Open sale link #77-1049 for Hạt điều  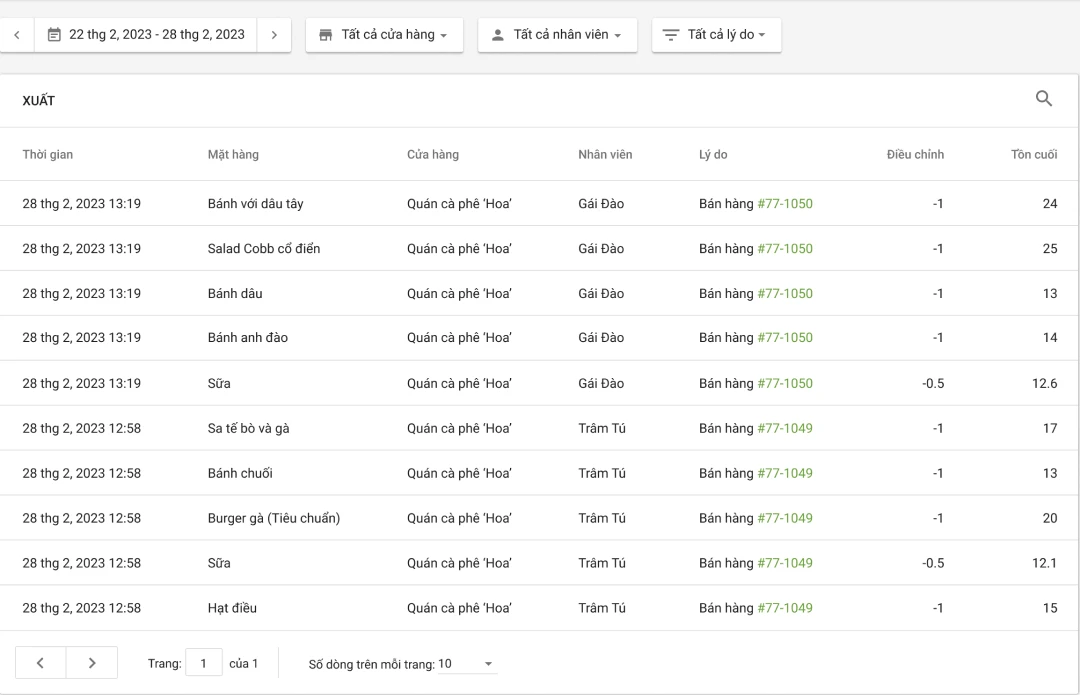pos(784,608)
